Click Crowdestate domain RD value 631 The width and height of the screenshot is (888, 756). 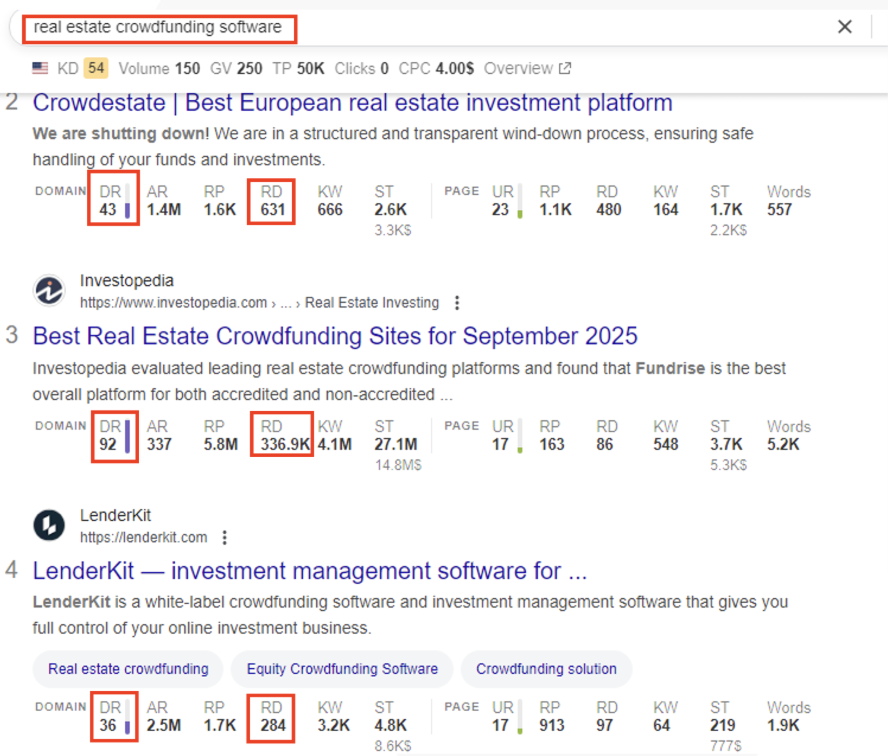272,210
